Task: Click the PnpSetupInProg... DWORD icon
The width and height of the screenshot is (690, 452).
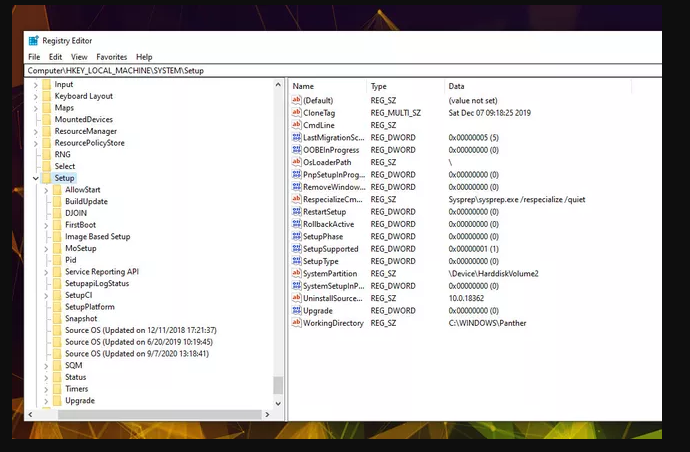Action: point(297,174)
